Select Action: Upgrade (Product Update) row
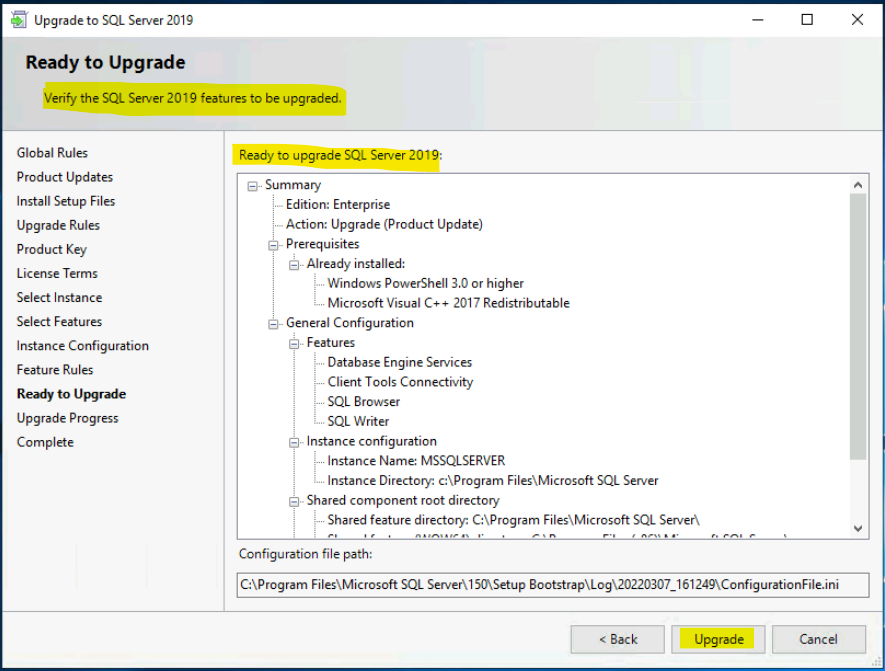The height and width of the screenshot is (671, 885). (x=384, y=224)
